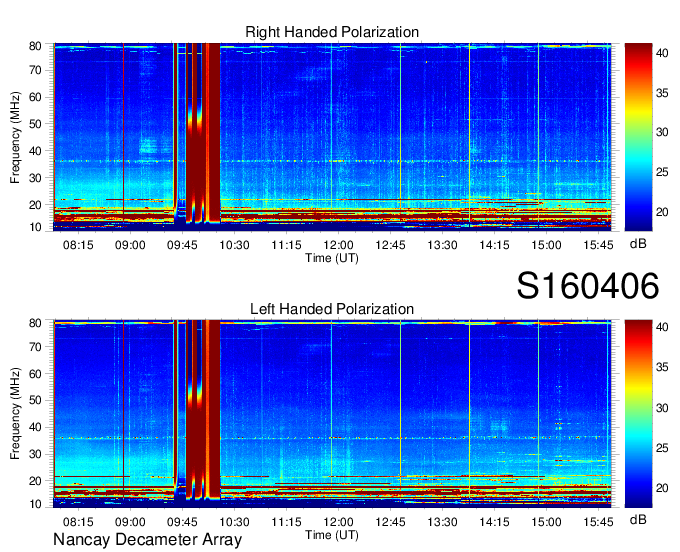The image size is (680, 552).
Task: Click the "50" frequency tick of Right Handed plot
Action: coord(35,124)
